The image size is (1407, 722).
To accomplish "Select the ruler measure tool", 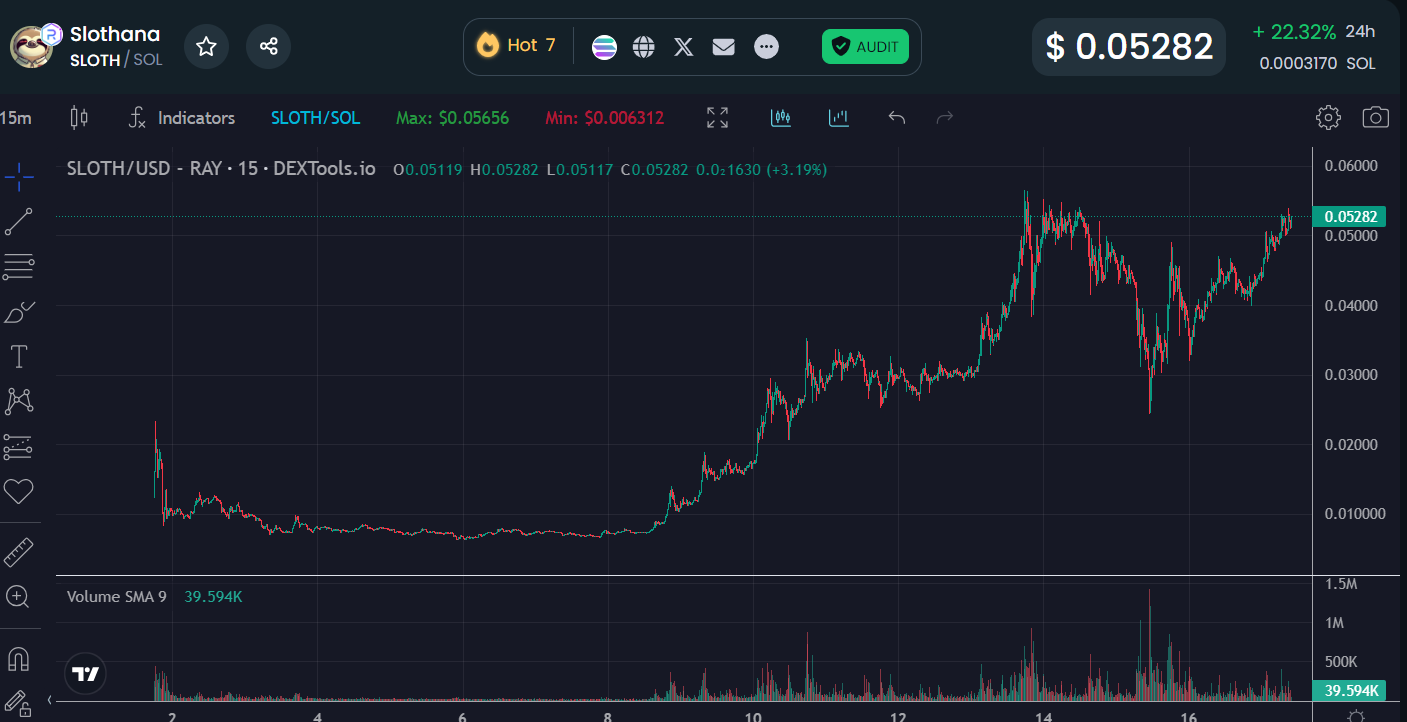I will tap(19, 552).
